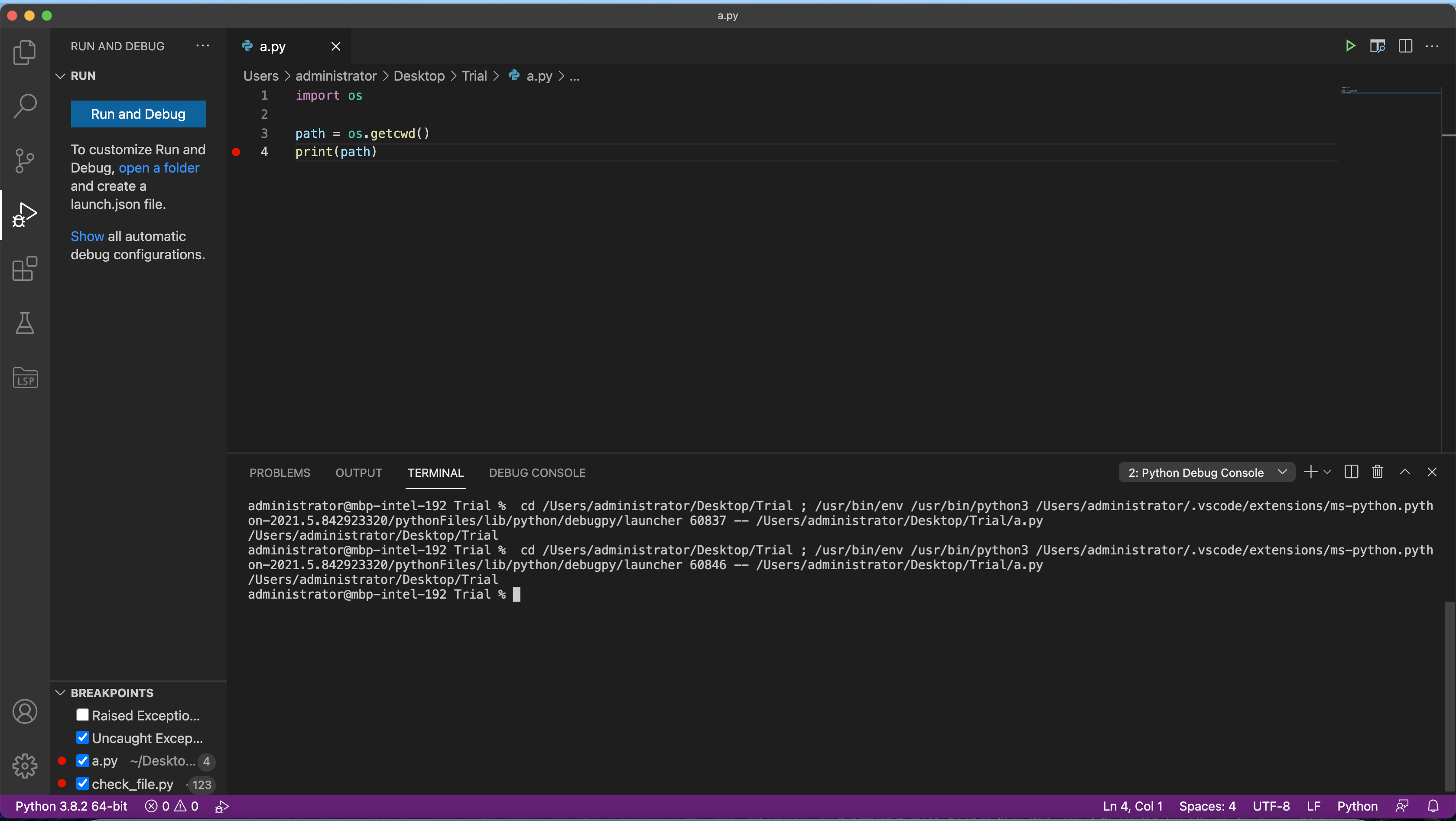Collapse the BREAKPOINTS section
Image resolution: width=1456 pixels, height=821 pixels.
60,693
